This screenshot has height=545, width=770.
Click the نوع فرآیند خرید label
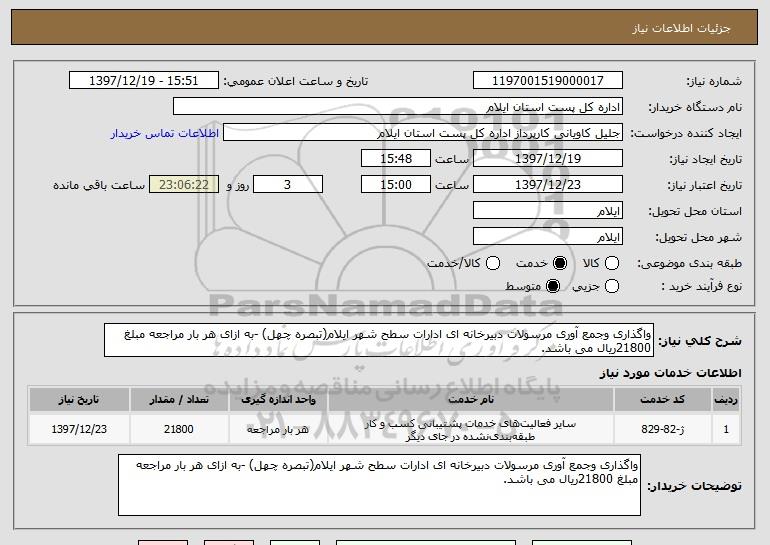click(x=701, y=286)
